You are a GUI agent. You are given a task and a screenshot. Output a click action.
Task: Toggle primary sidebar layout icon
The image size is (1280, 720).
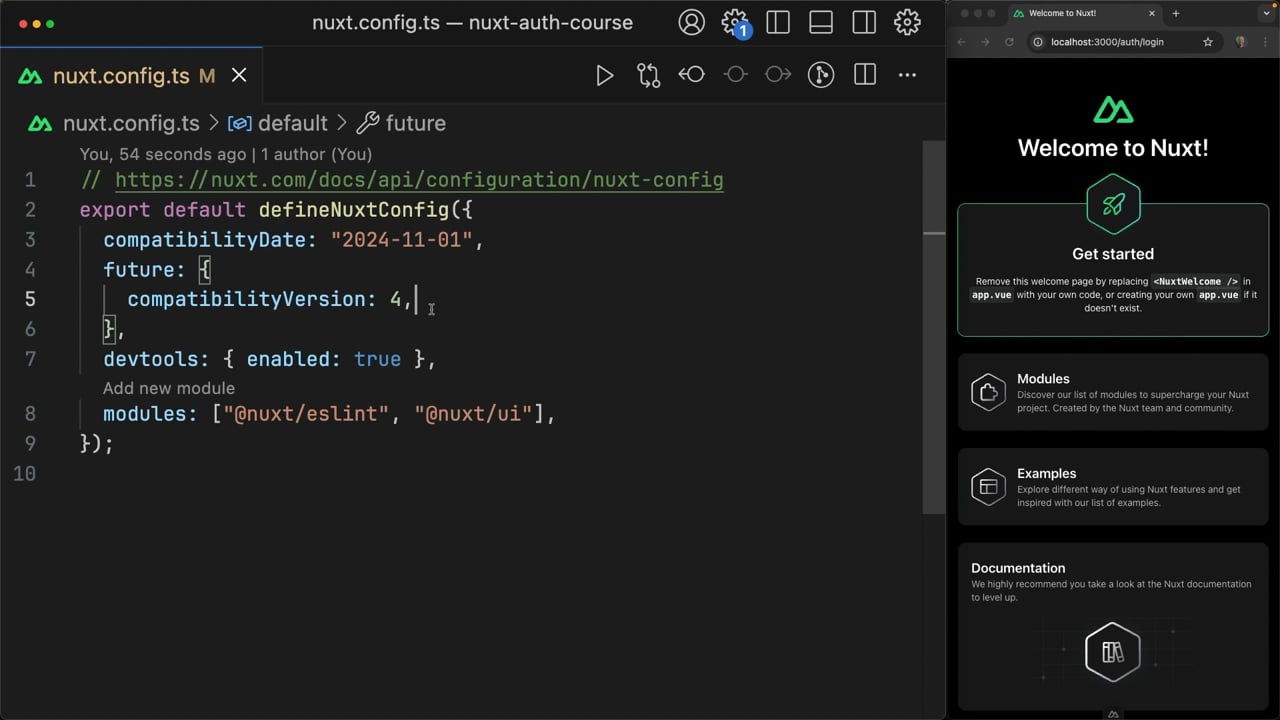778,22
